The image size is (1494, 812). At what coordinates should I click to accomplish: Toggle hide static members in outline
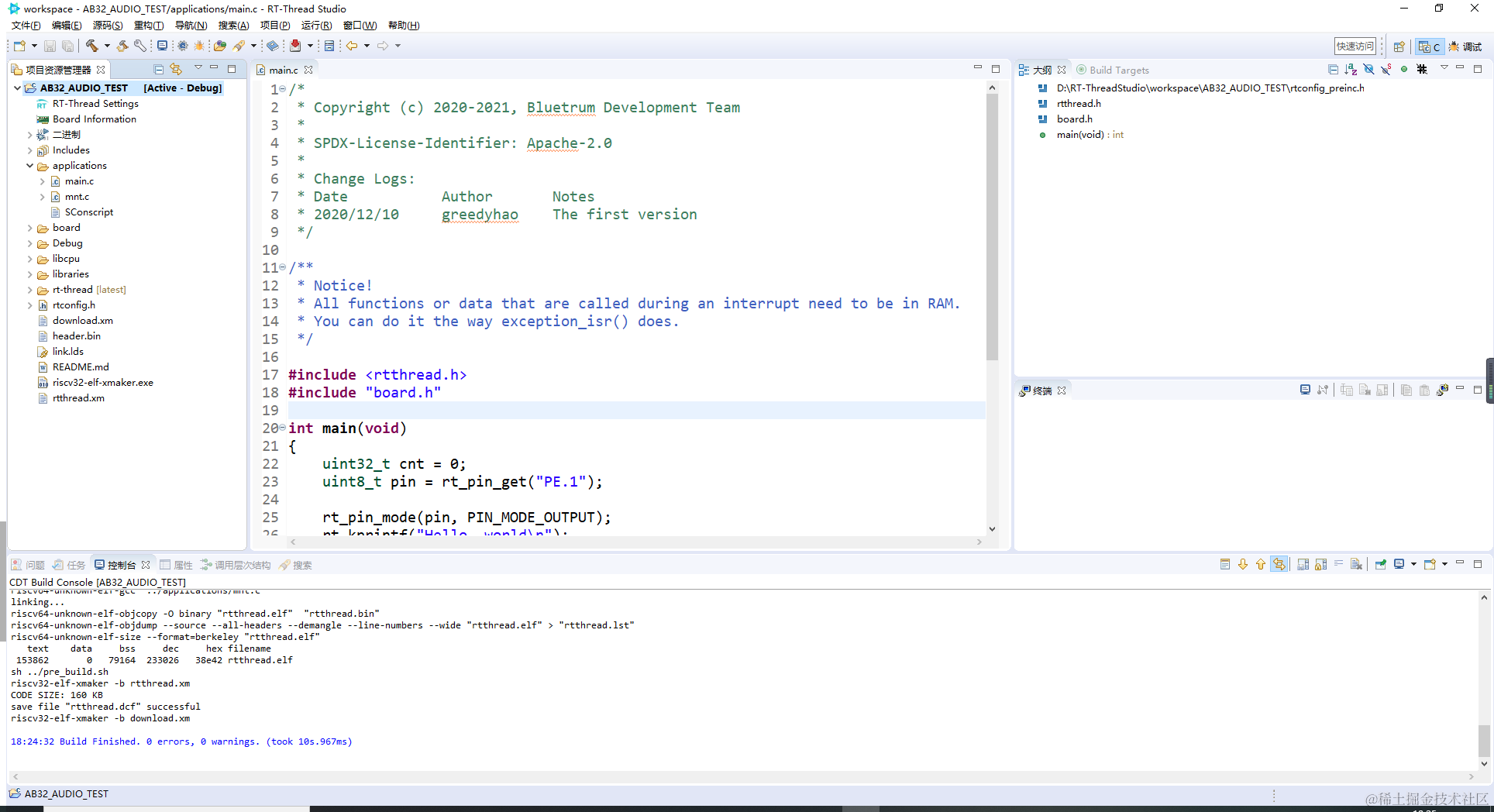(1386, 70)
